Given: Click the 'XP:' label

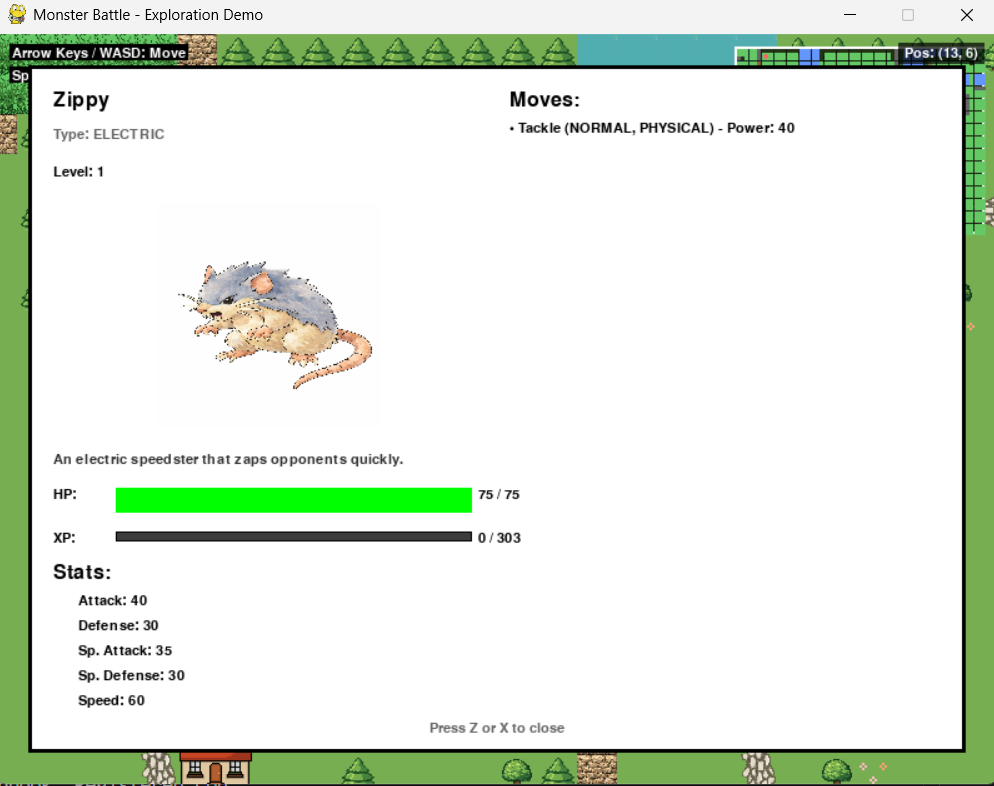Looking at the screenshot, I should click(64, 538).
